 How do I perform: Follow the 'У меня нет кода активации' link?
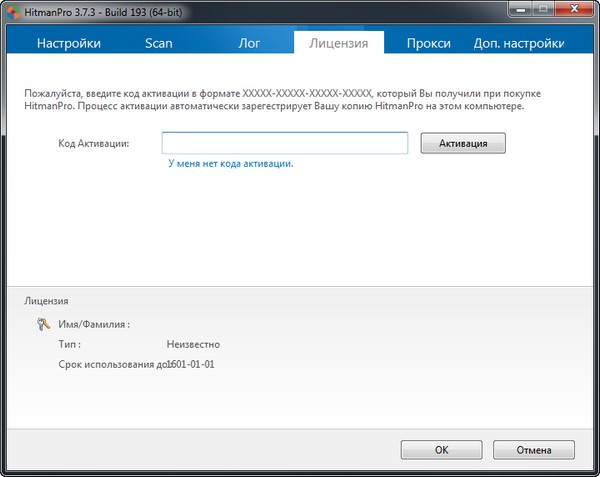point(231,164)
